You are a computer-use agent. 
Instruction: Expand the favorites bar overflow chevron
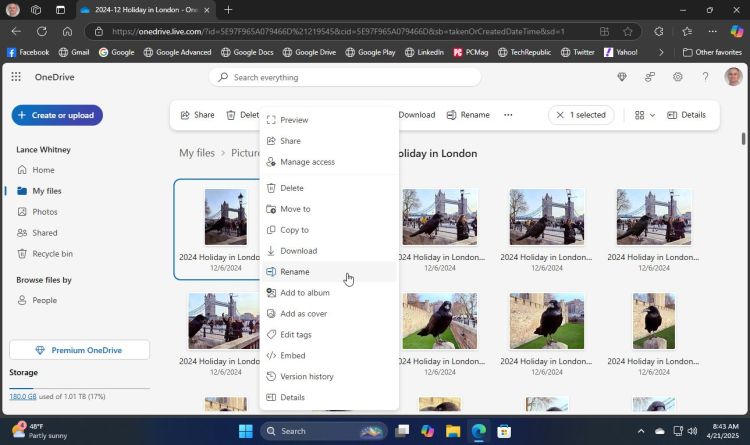pyautogui.click(x=661, y=52)
